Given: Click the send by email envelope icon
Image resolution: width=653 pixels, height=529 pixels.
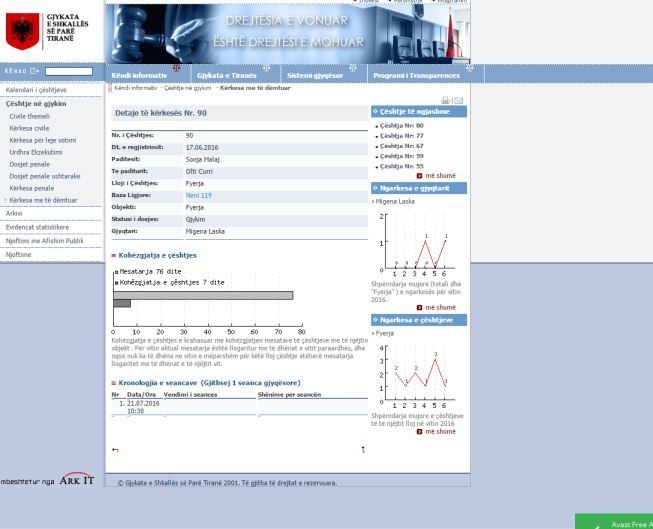Looking at the screenshot, I should pos(458,100).
